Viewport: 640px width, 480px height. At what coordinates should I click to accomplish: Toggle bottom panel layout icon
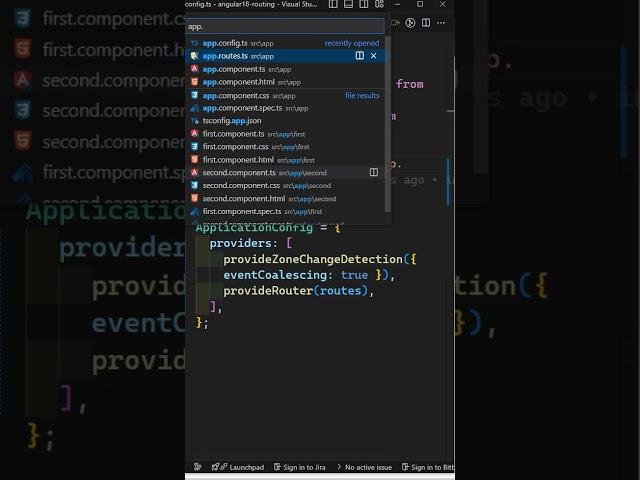coord(348,4)
